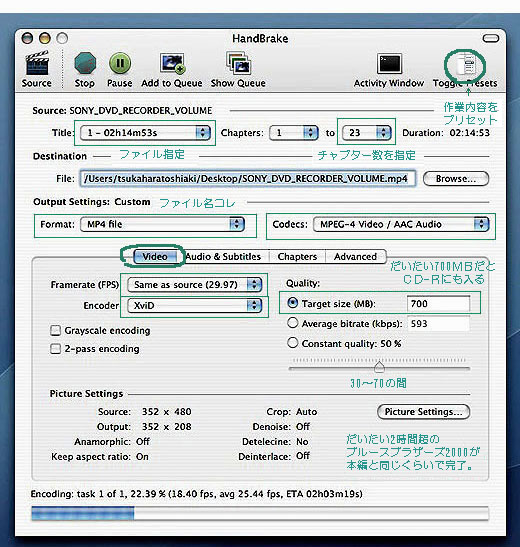The image size is (520, 547).
Task: Open the Encoder dropdown XviD
Action: click(195, 306)
